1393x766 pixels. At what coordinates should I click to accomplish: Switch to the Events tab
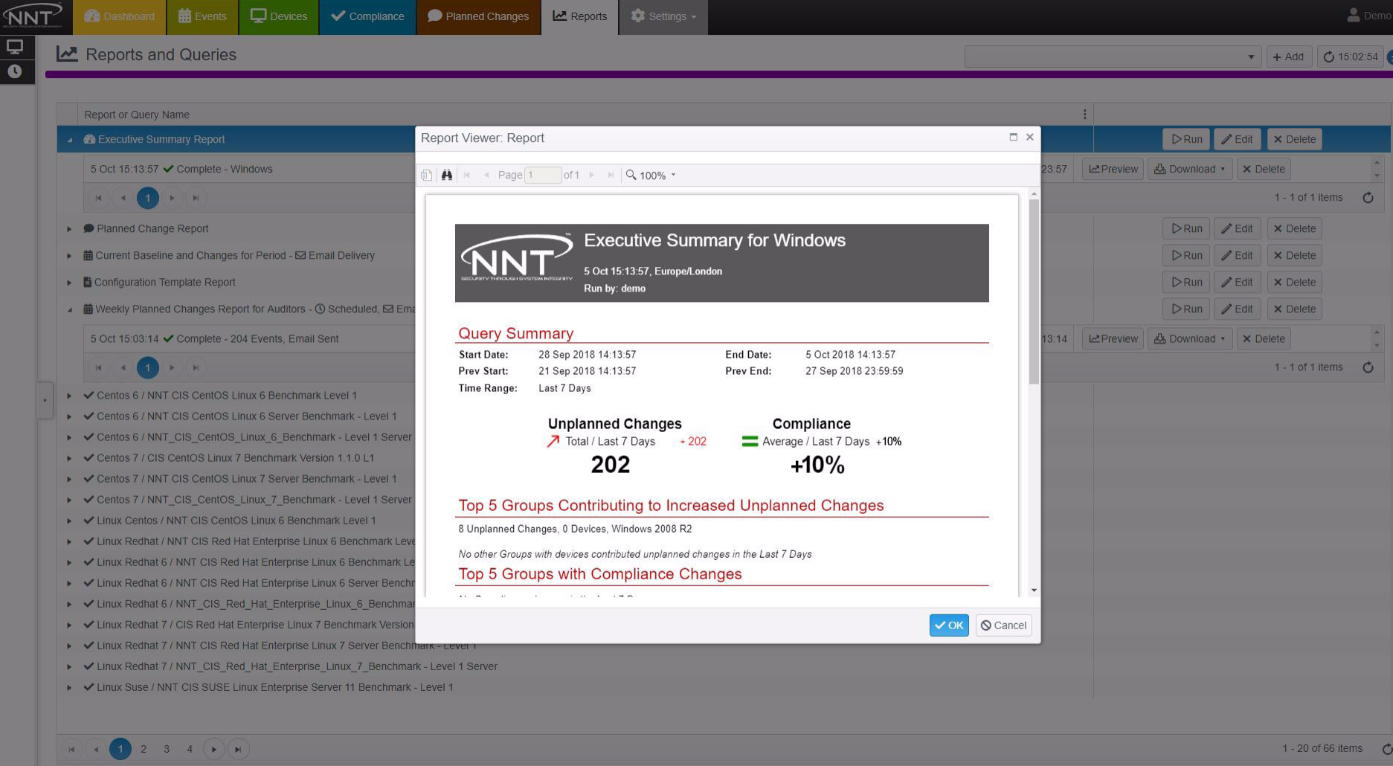[x=202, y=16]
